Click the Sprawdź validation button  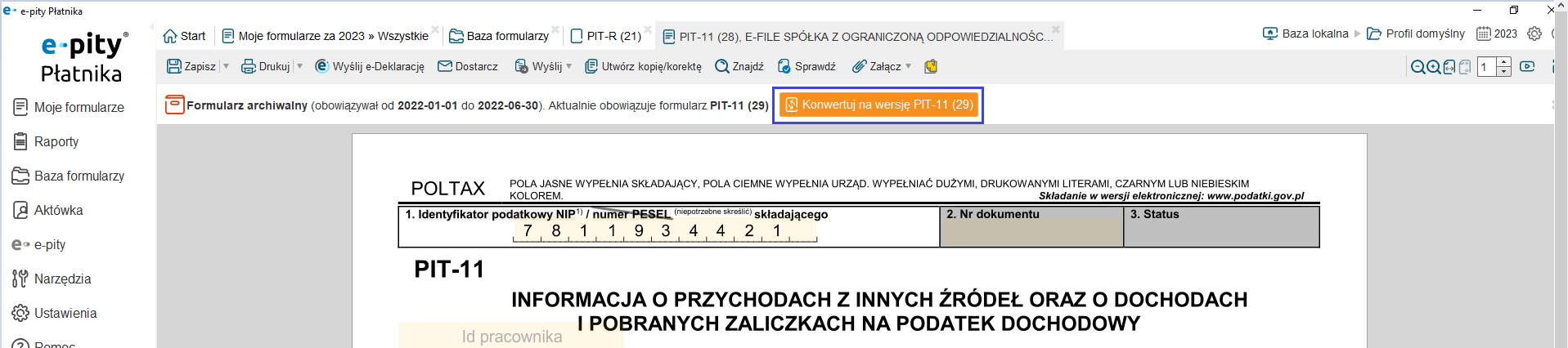tap(806, 66)
